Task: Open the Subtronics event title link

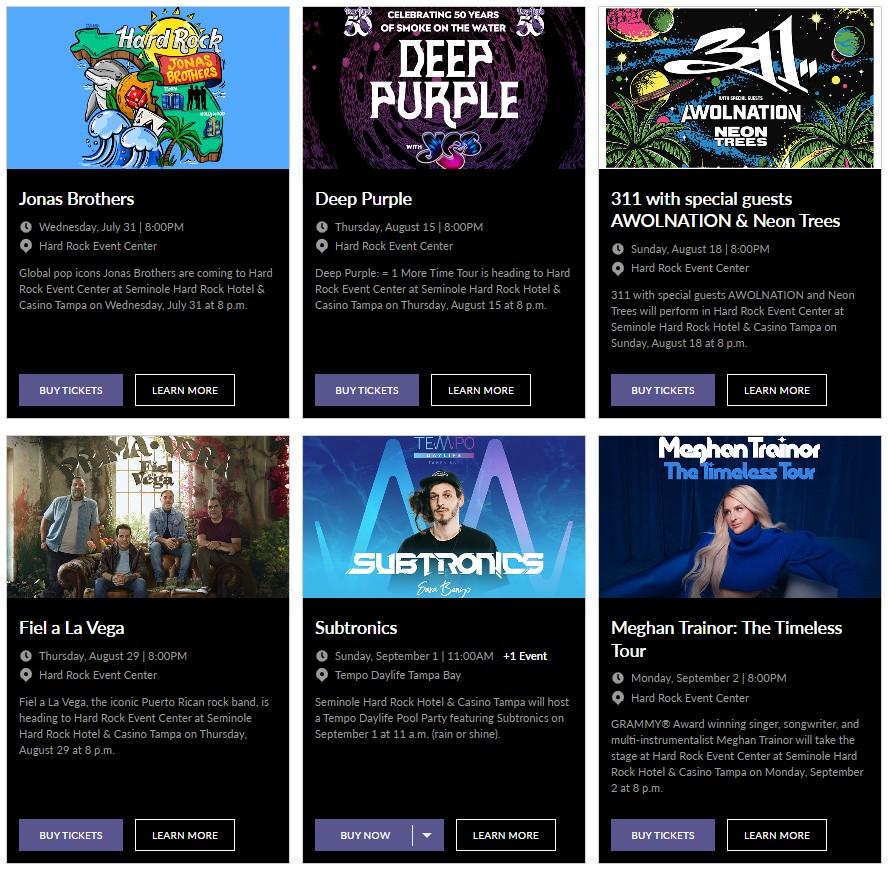Action: tap(356, 628)
